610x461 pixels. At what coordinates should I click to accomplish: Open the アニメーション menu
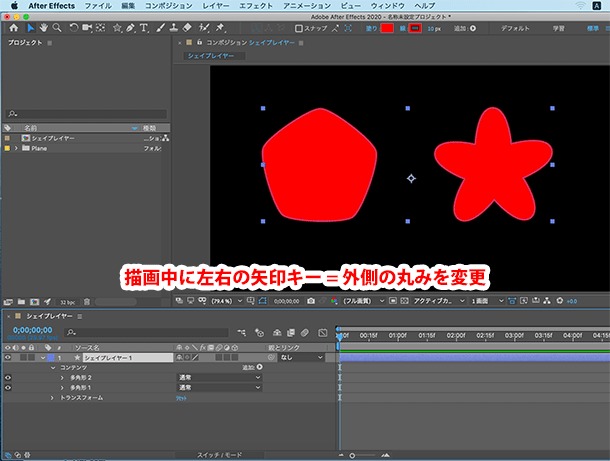coord(307,6)
